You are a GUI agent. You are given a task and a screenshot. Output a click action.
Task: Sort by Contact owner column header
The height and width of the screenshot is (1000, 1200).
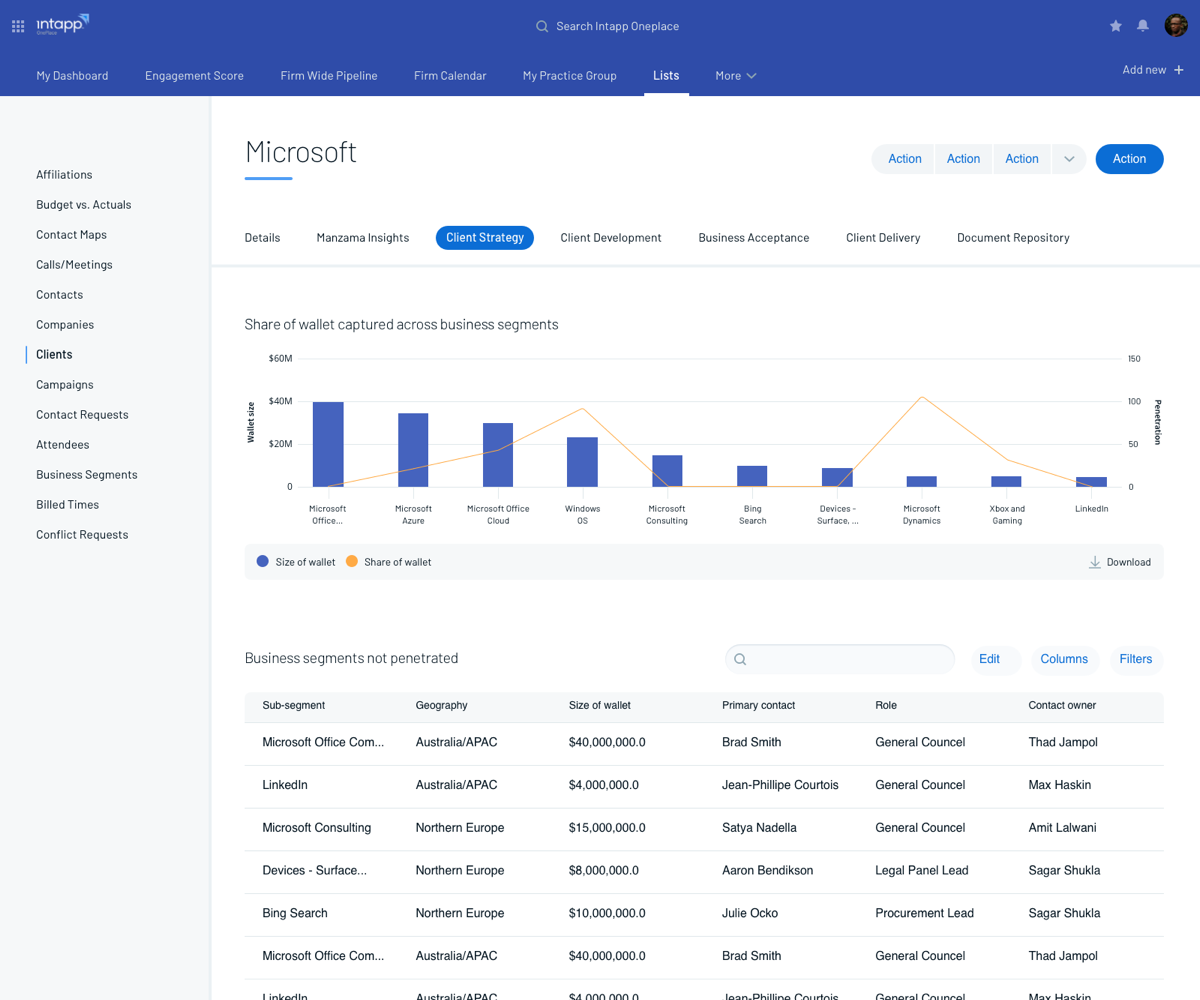click(1062, 705)
